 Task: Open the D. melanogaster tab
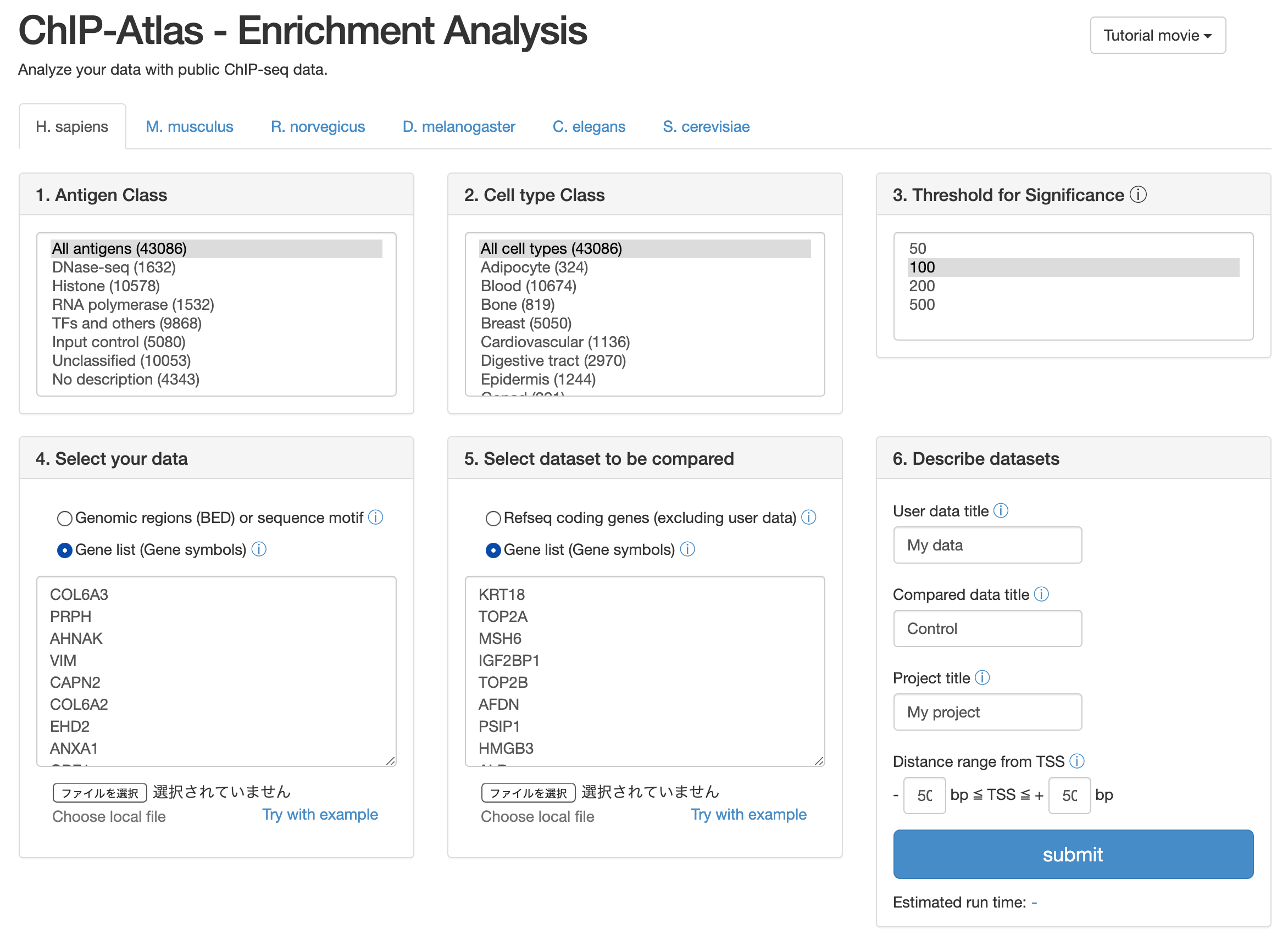point(458,126)
